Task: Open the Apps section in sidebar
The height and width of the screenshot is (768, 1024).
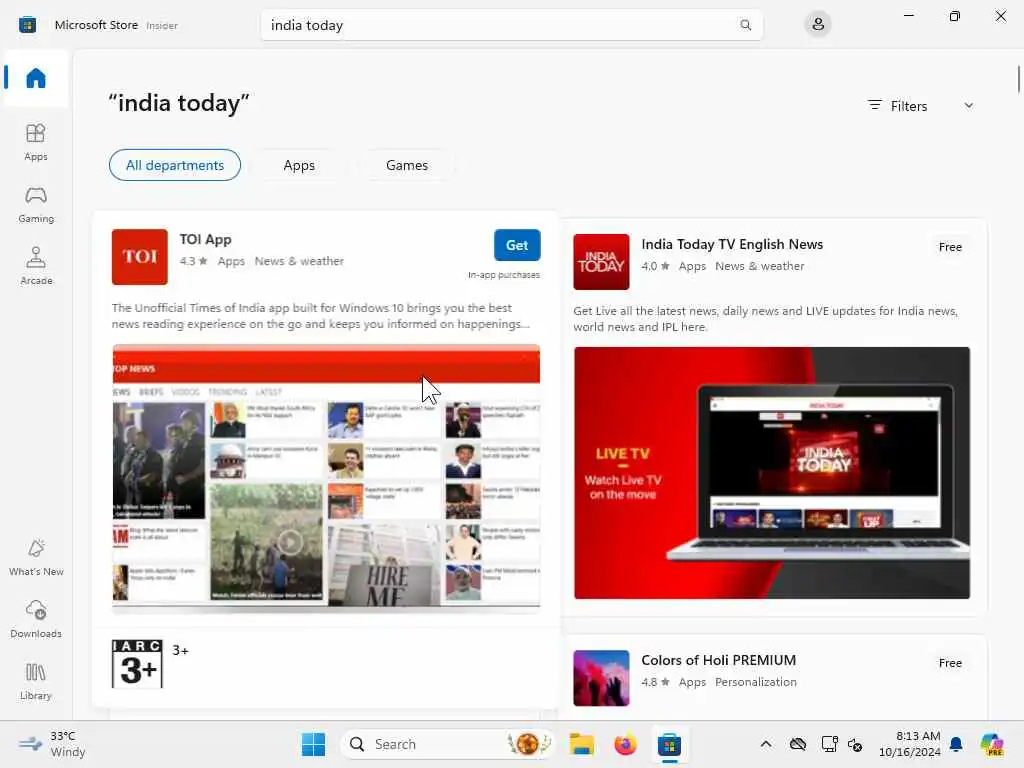Action: (x=36, y=142)
